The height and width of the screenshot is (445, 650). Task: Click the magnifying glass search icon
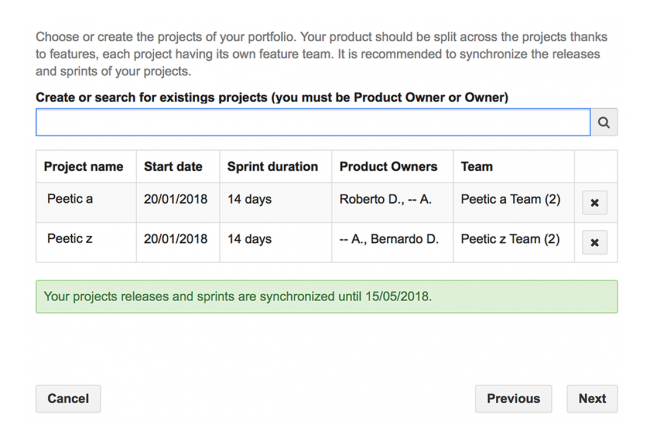tap(604, 122)
